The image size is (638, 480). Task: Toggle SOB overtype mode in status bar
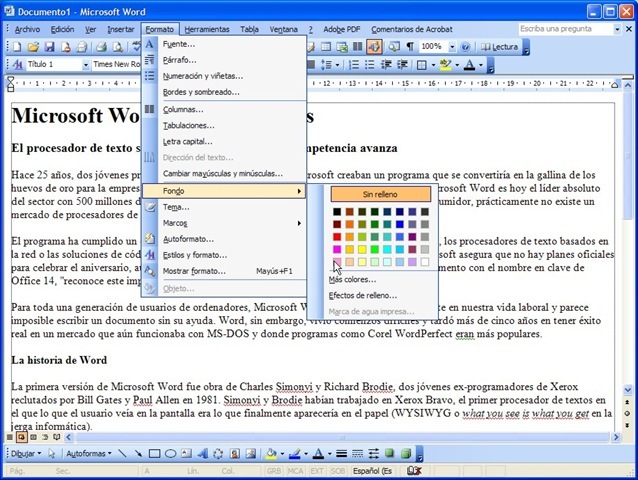338,471
